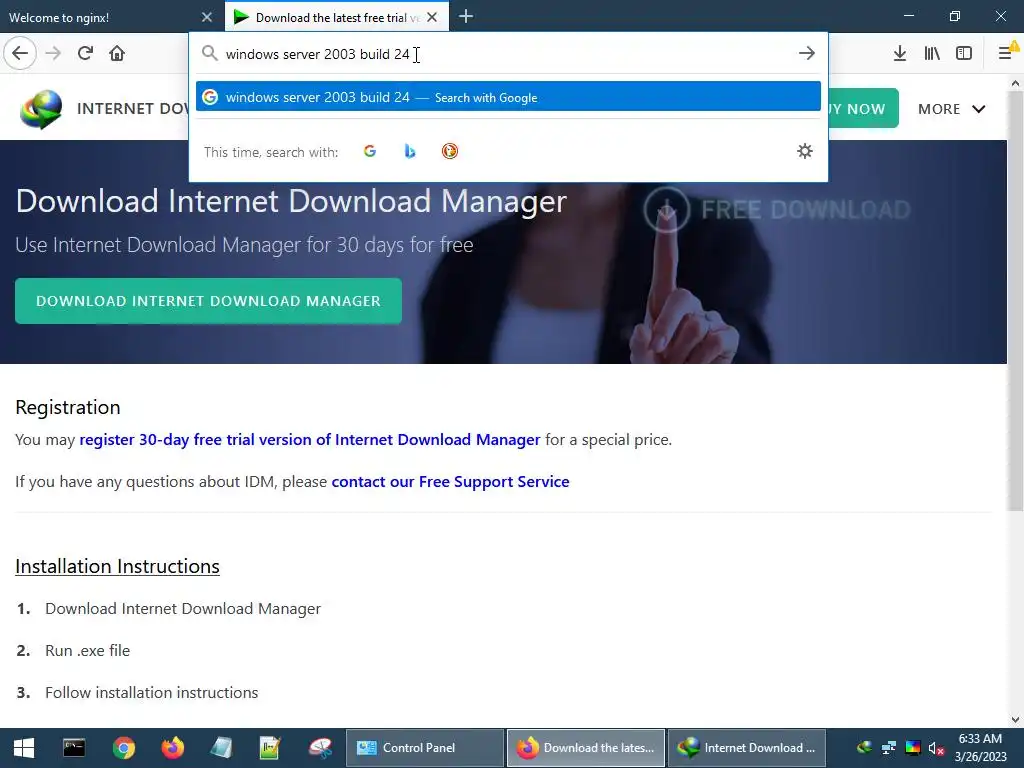Open the Snipping Tool taskbar icon
Screen dimensions: 1024x768
320,748
